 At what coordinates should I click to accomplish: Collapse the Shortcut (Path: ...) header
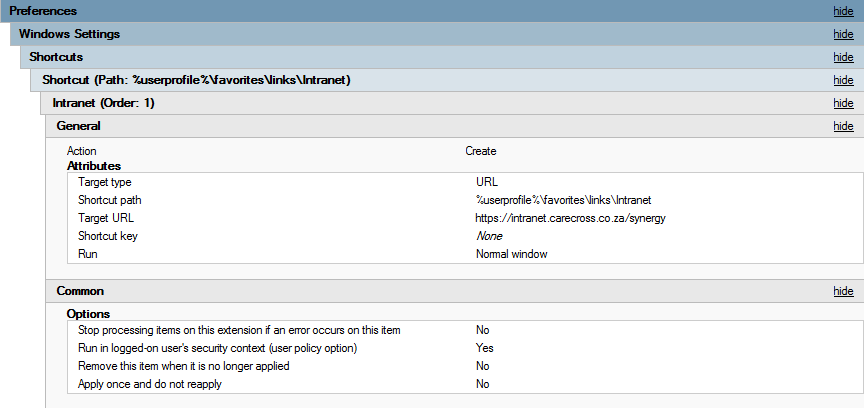click(447, 80)
